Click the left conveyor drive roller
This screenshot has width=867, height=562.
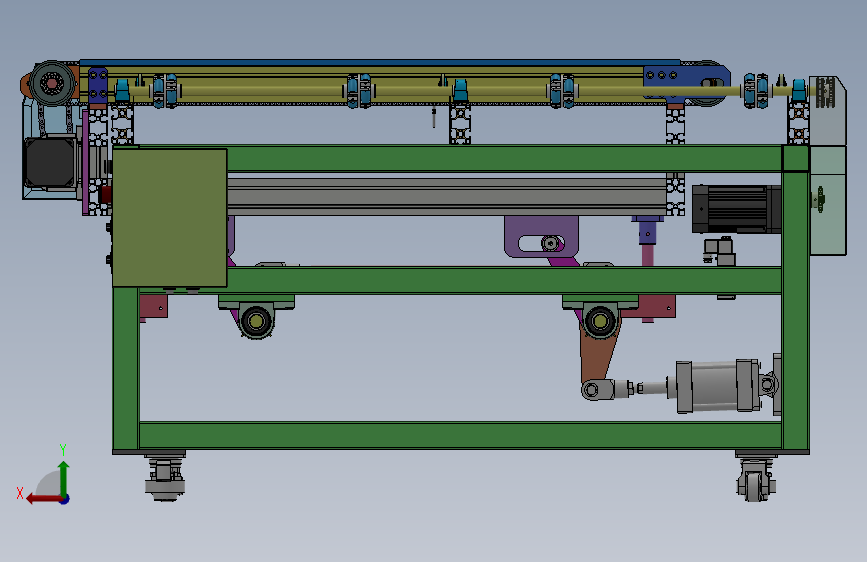point(52,84)
